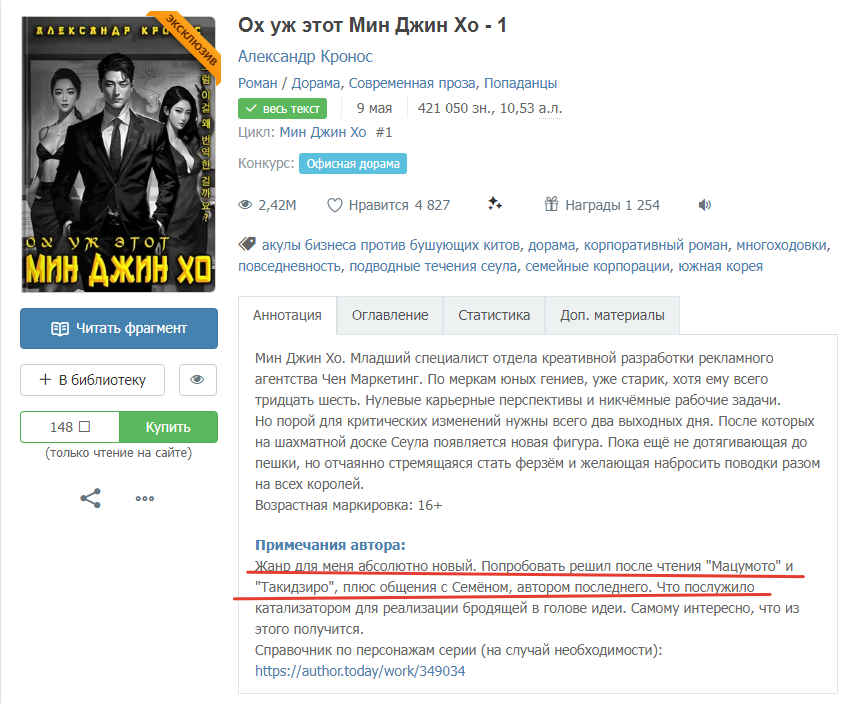Open the three-dots more options menu

(x=145, y=498)
